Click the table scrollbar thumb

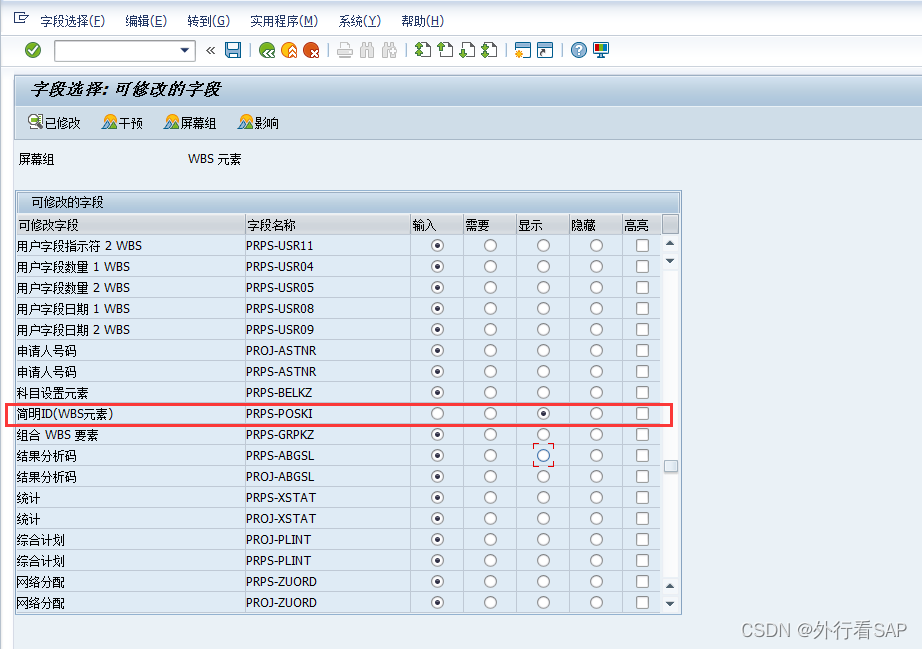point(670,466)
